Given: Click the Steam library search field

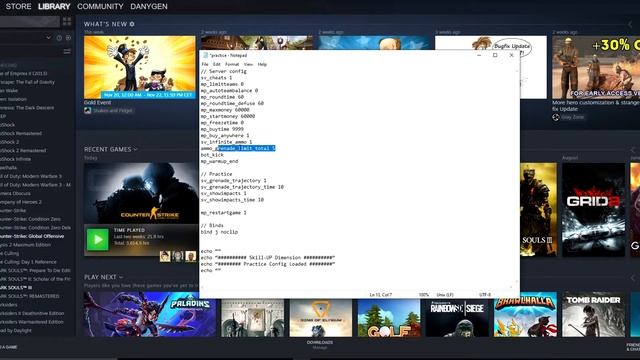Looking at the screenshot, I should (30, 21).
